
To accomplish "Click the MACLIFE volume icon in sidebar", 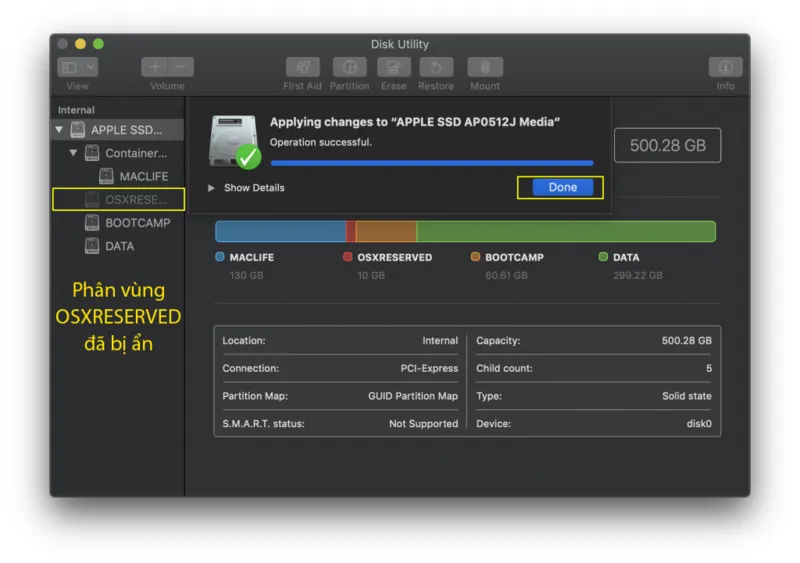I will coord(106,176).
